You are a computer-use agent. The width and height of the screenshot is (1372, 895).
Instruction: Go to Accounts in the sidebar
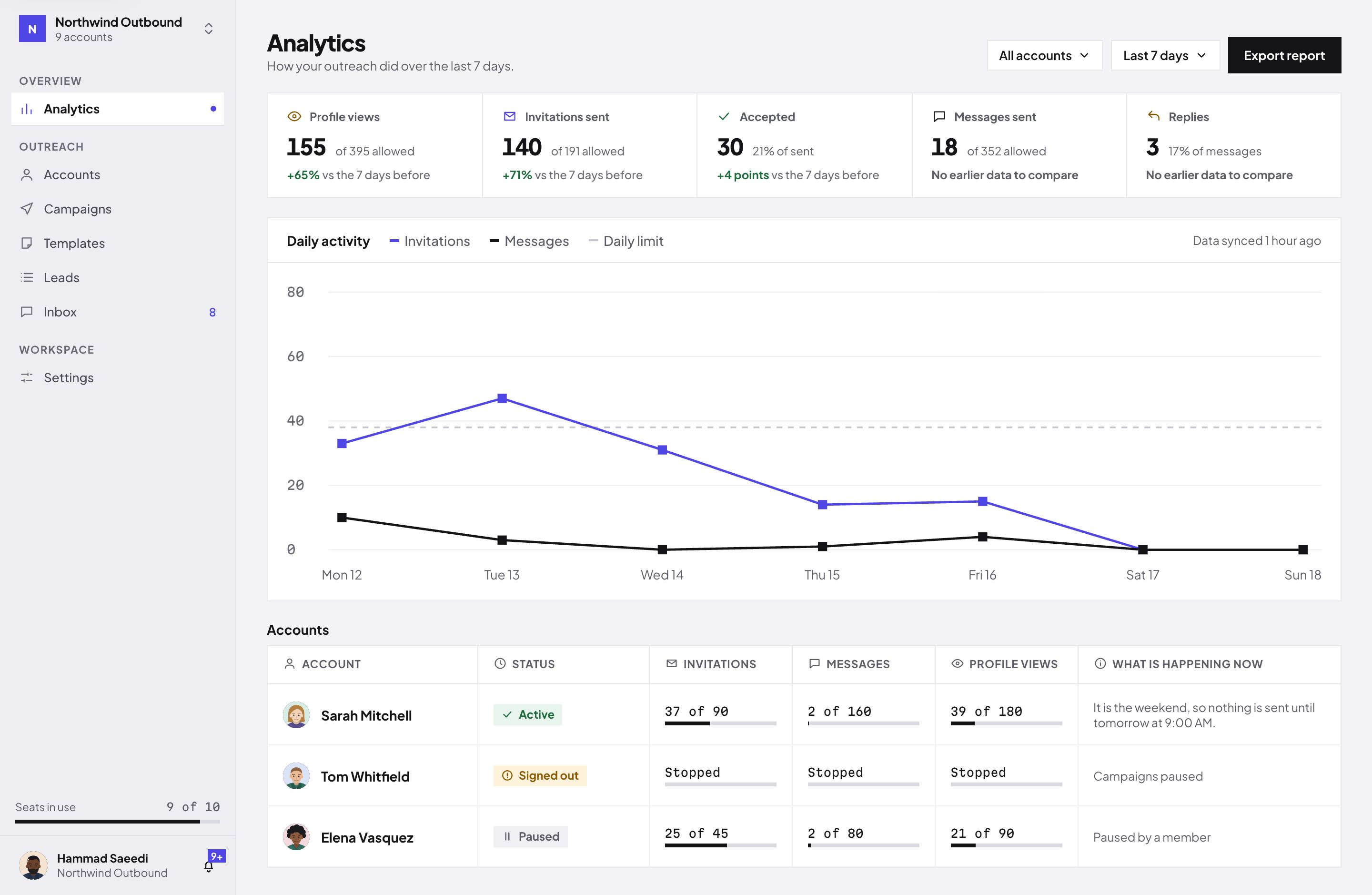tap(118, 175)
